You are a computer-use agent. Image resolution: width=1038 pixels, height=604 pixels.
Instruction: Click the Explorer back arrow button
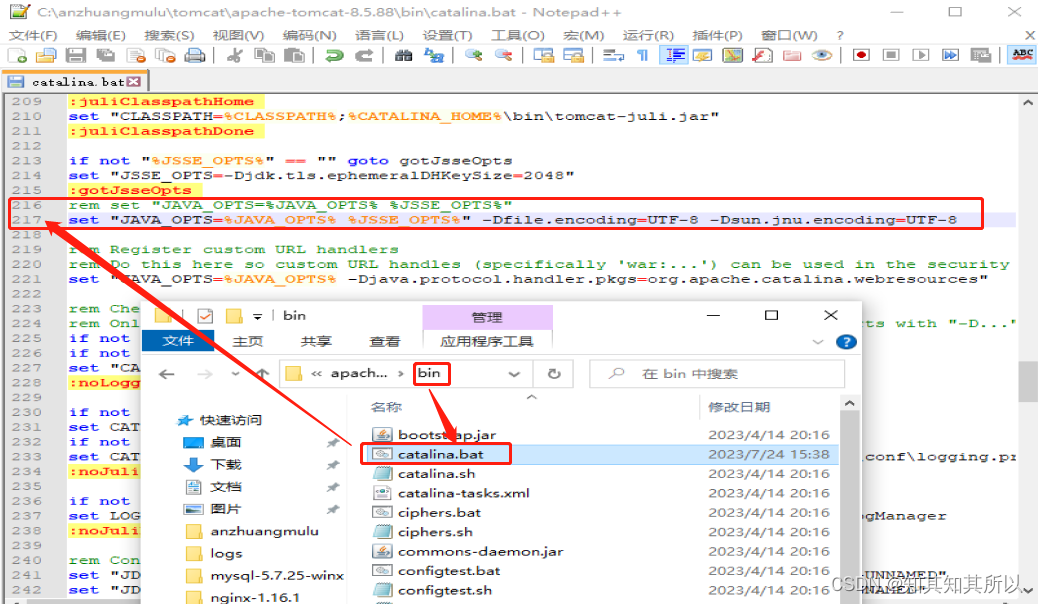[x=167, y=374]
